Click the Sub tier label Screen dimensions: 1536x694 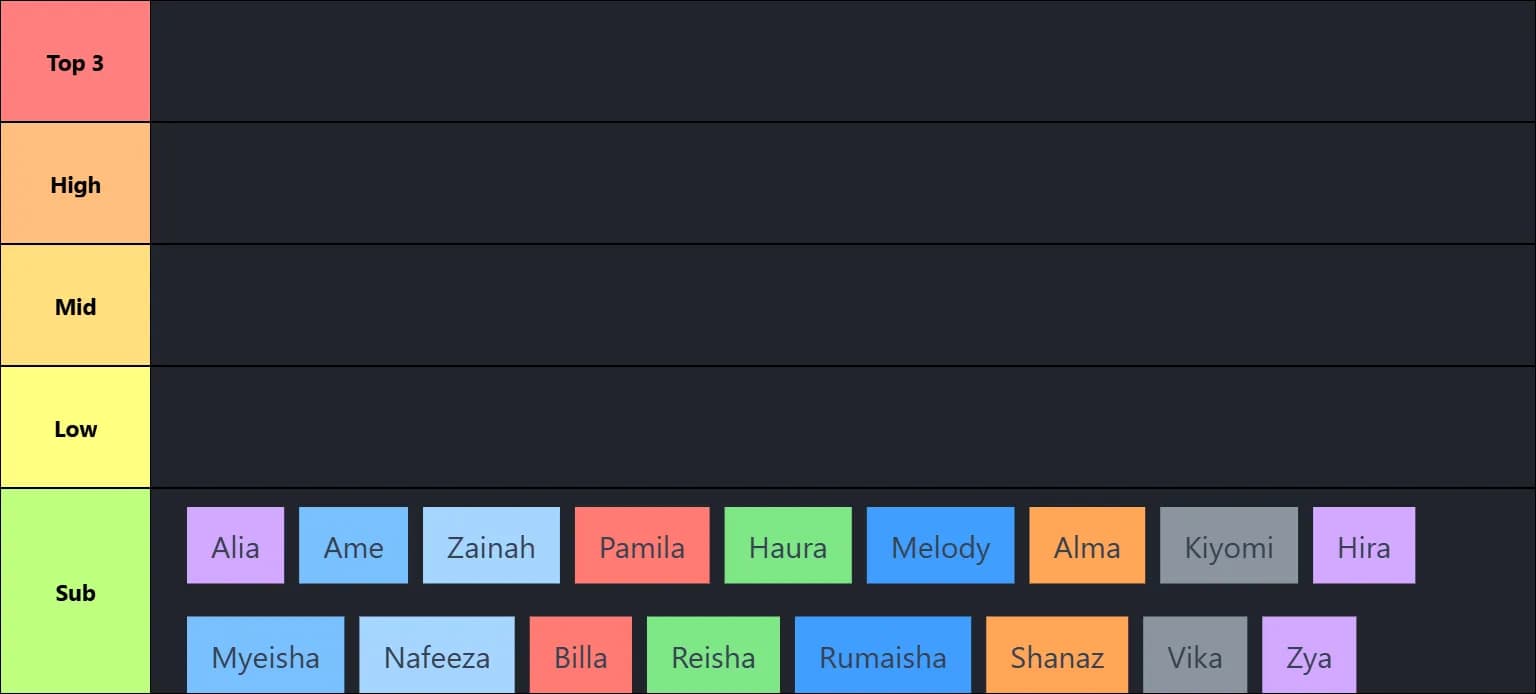(x=75, y=592)
